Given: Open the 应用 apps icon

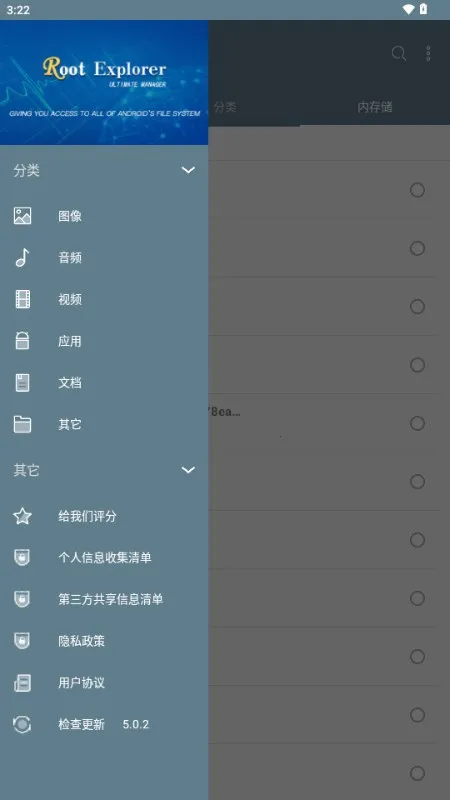Looking at the screenshot, I should 22,341.
